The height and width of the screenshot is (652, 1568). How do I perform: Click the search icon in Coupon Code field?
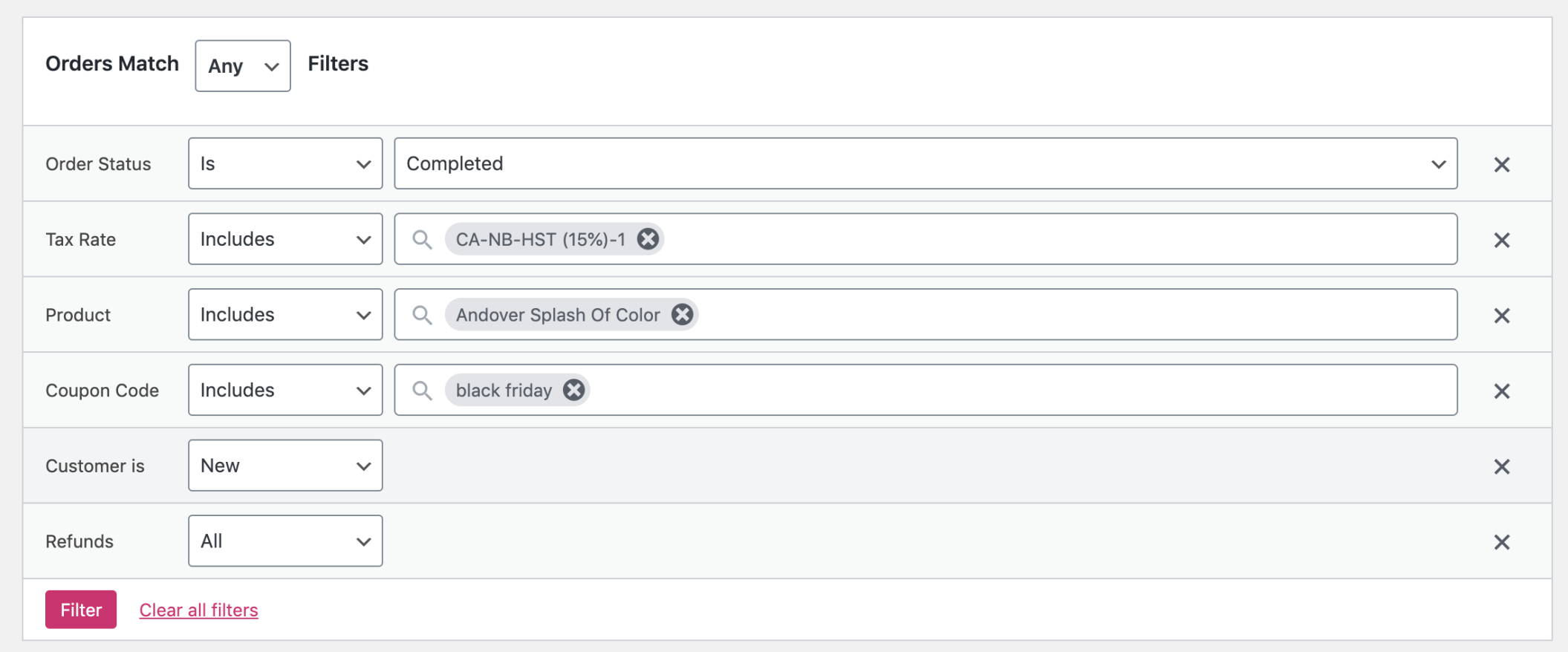[423, 390]
